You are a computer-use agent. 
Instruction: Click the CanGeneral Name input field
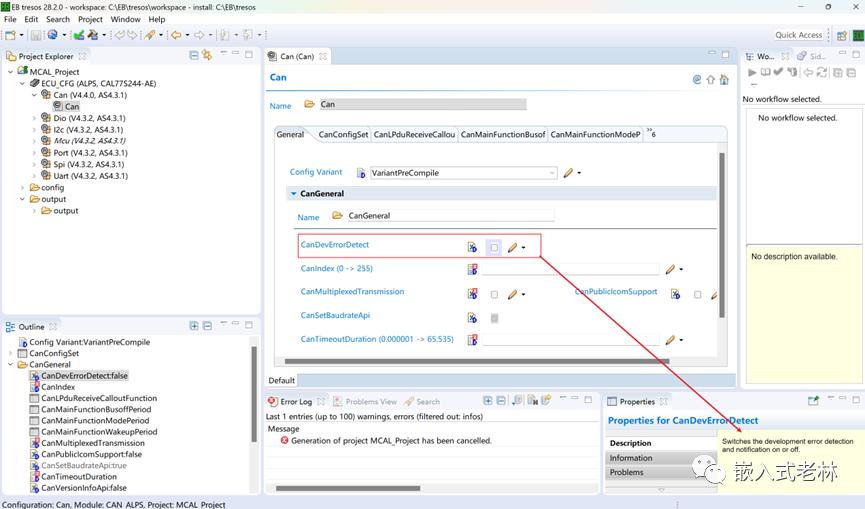point(450,216)
